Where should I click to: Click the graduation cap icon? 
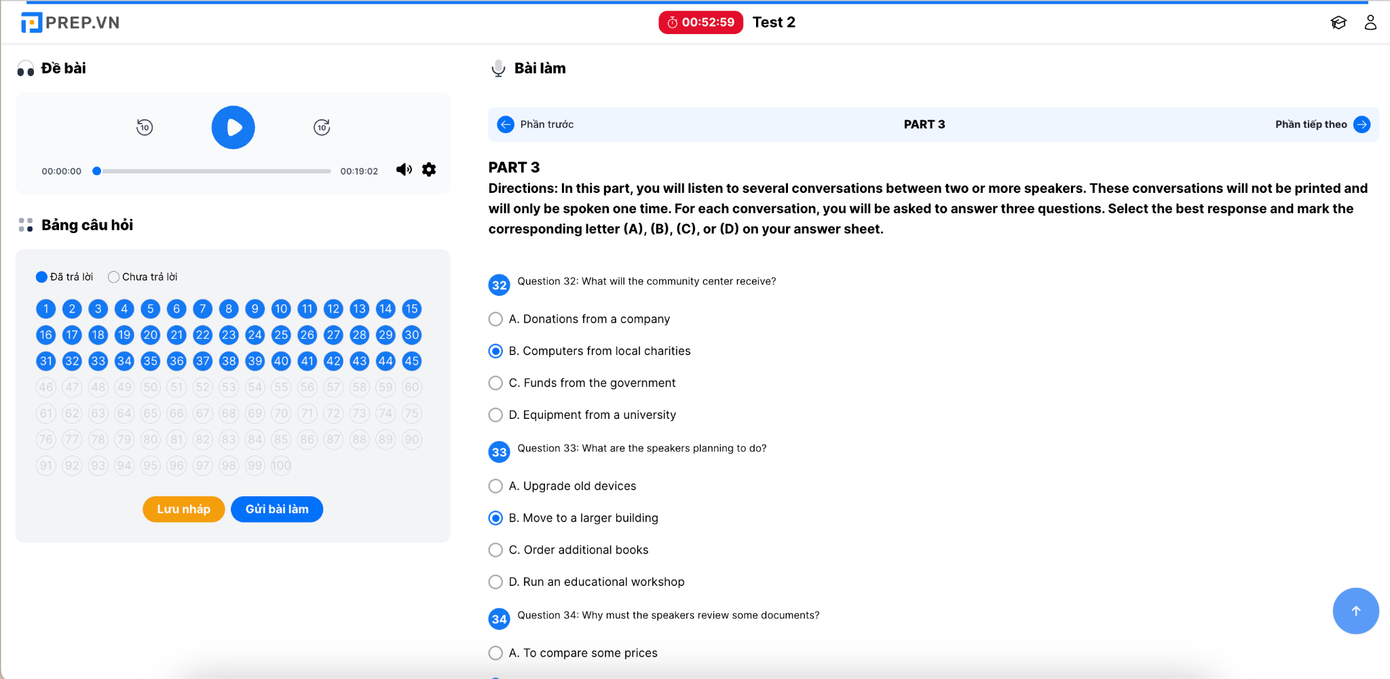pyautogui.click(x=1338, y=23)
